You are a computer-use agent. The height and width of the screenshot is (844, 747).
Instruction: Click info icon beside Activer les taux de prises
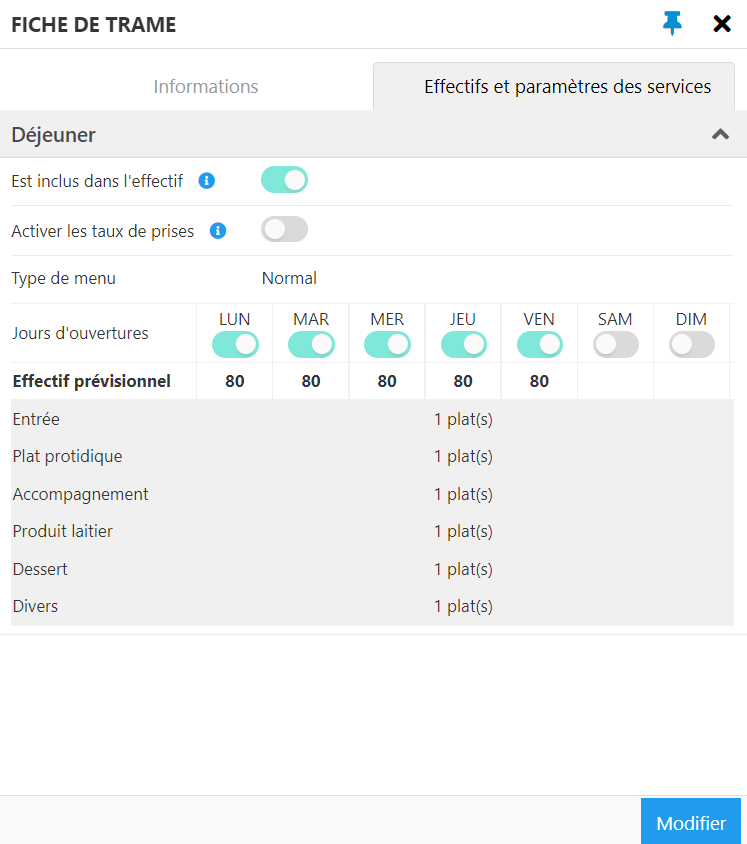click(x=218, y=231)
